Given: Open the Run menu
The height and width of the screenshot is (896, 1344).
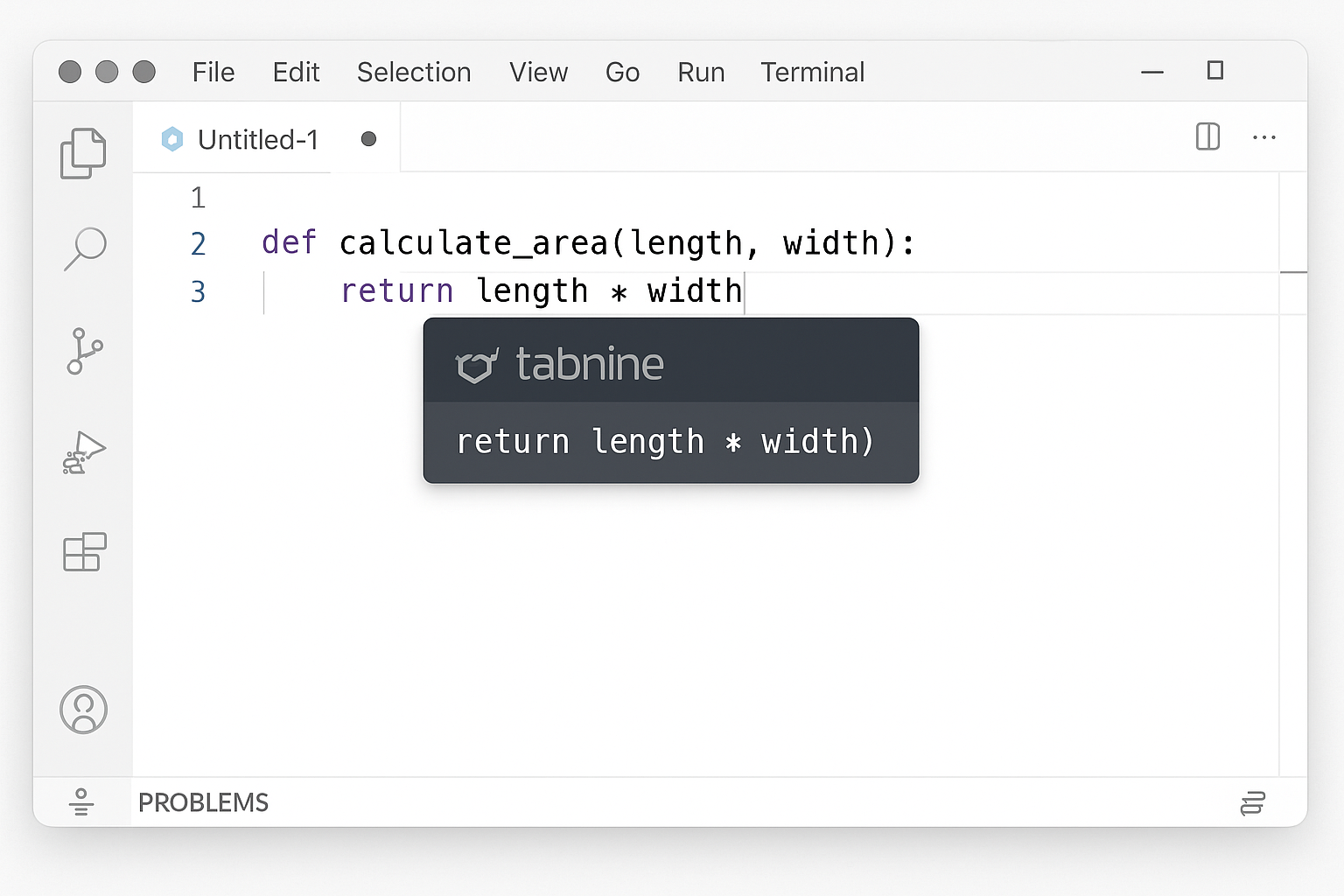Looking at the screenshot, I should pyautogui.click(x=701, y=72).
